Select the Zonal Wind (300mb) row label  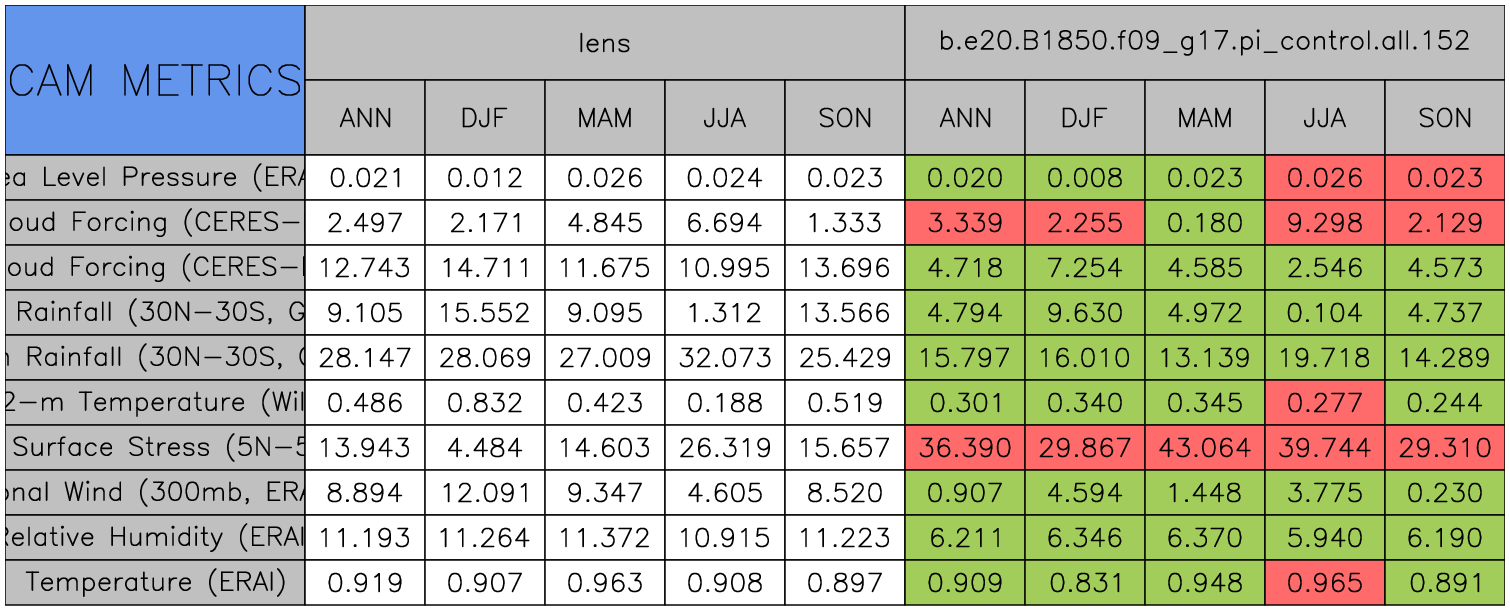[155, 492]
